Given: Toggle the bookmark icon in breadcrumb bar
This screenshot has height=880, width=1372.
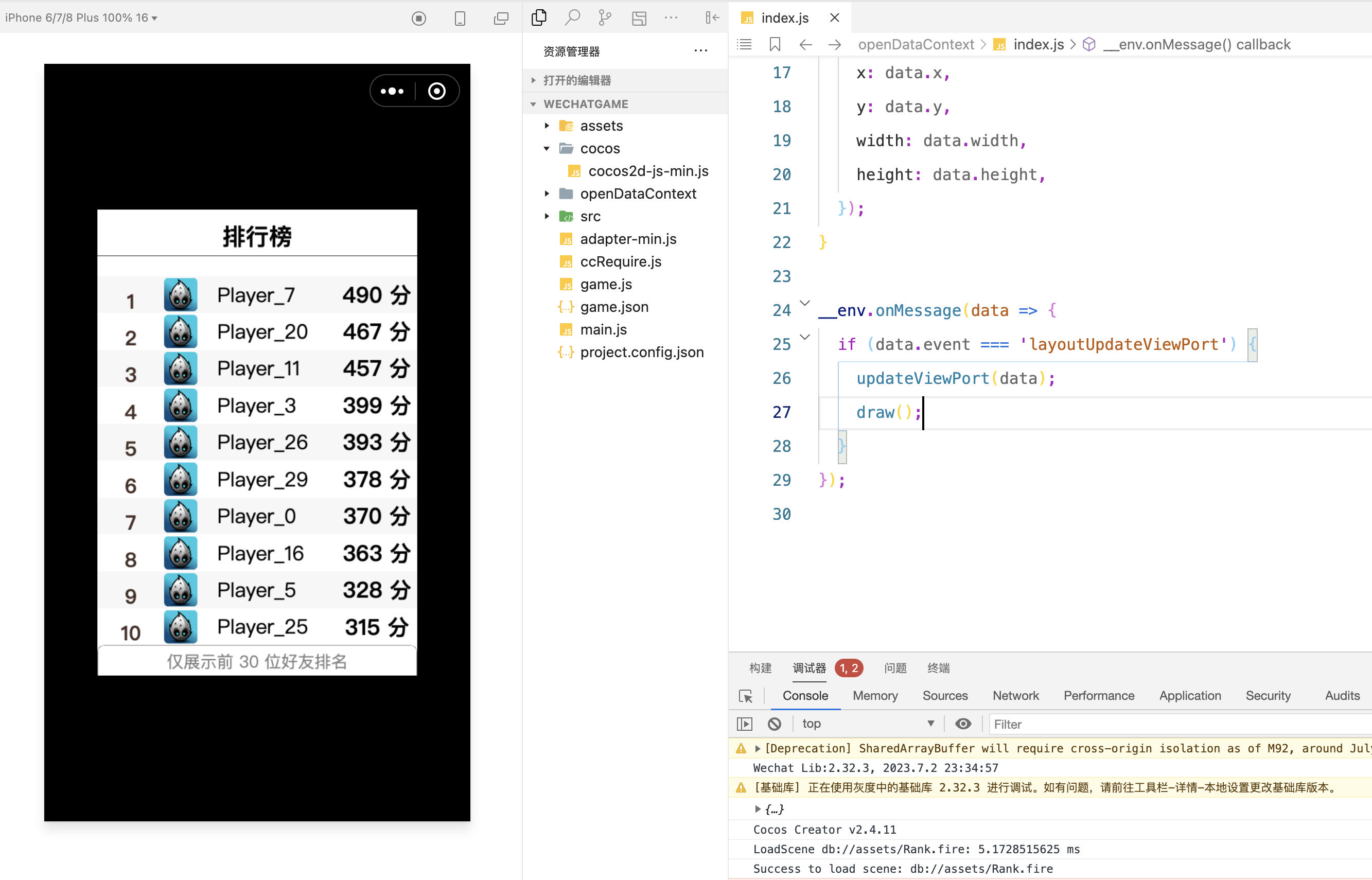Looking at the screenshot, I should coord(775,44).
